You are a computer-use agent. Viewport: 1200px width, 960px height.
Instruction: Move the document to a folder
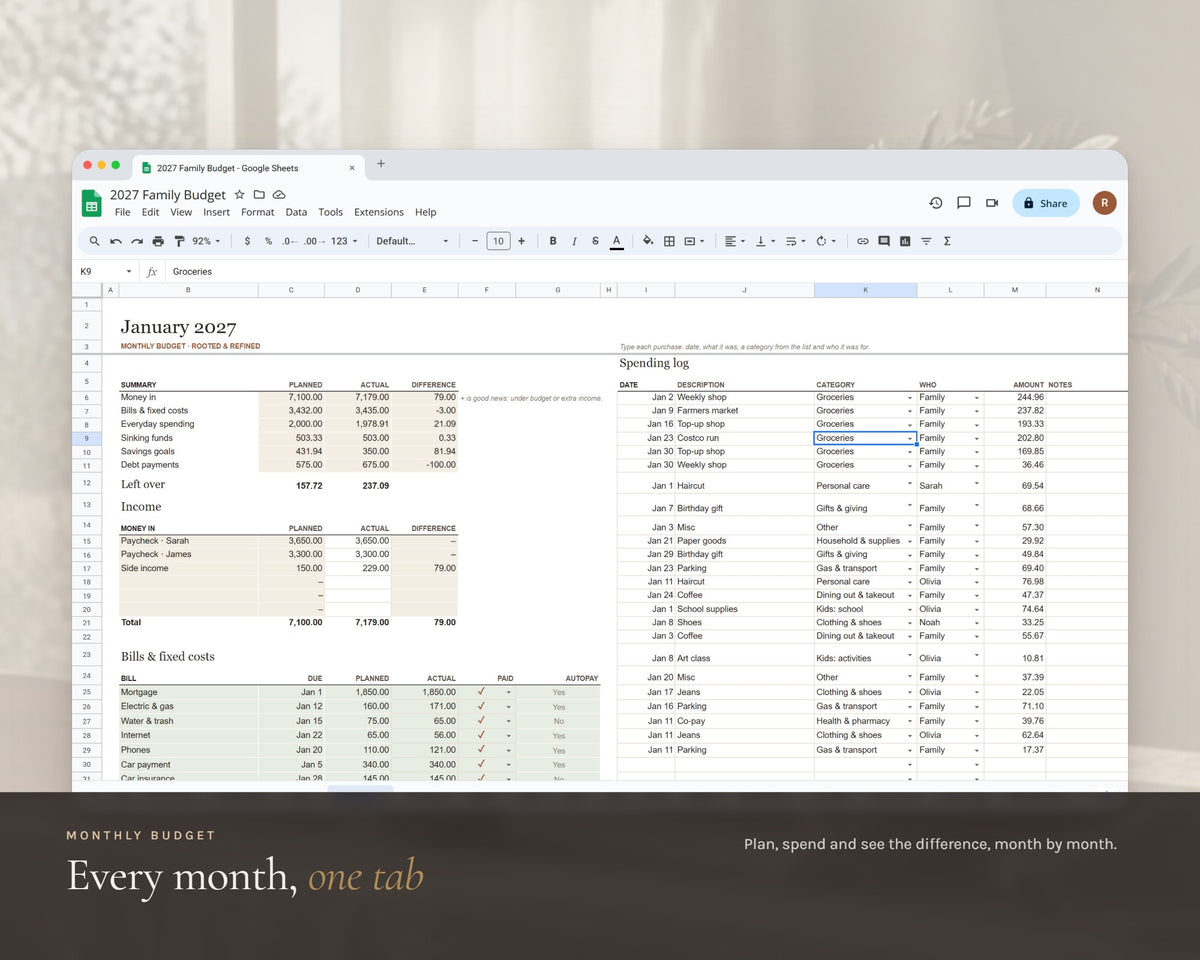[259, 195]
